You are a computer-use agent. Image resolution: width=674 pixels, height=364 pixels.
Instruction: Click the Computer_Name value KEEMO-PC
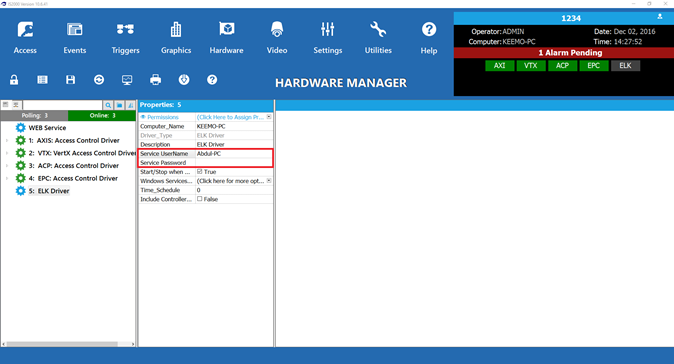(x=234, y=126)
